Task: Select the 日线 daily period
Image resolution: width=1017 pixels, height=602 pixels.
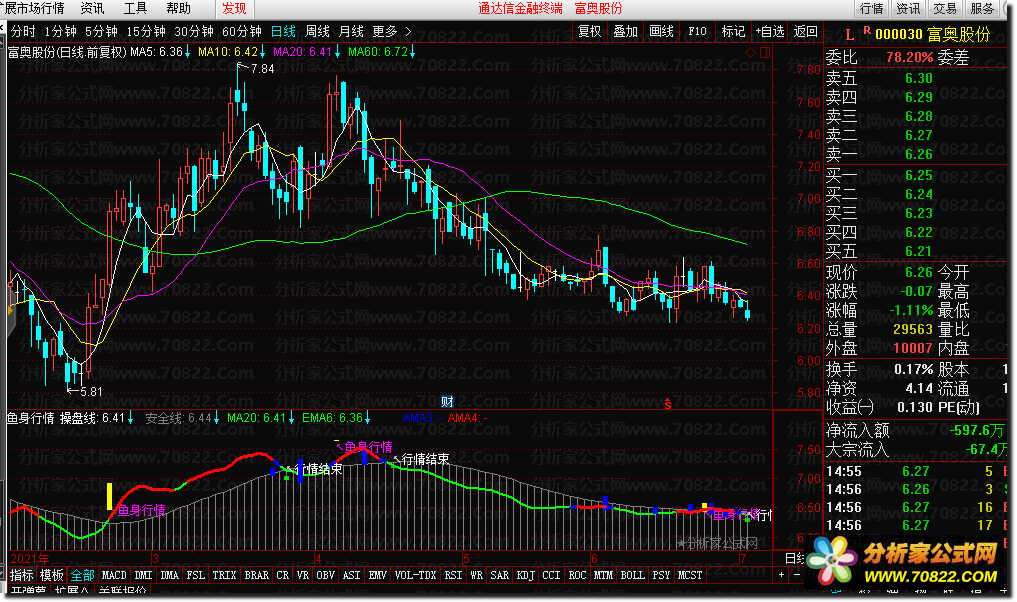Action: pos(283,31)
